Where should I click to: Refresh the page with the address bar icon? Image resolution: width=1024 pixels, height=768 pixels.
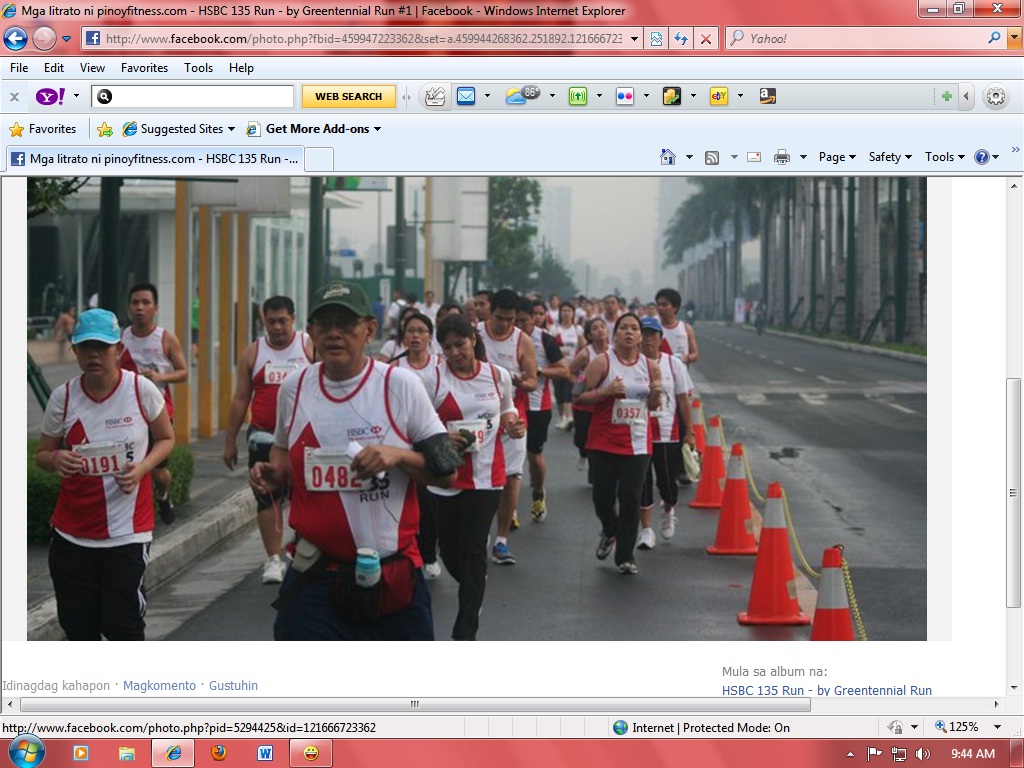(679, 38)
